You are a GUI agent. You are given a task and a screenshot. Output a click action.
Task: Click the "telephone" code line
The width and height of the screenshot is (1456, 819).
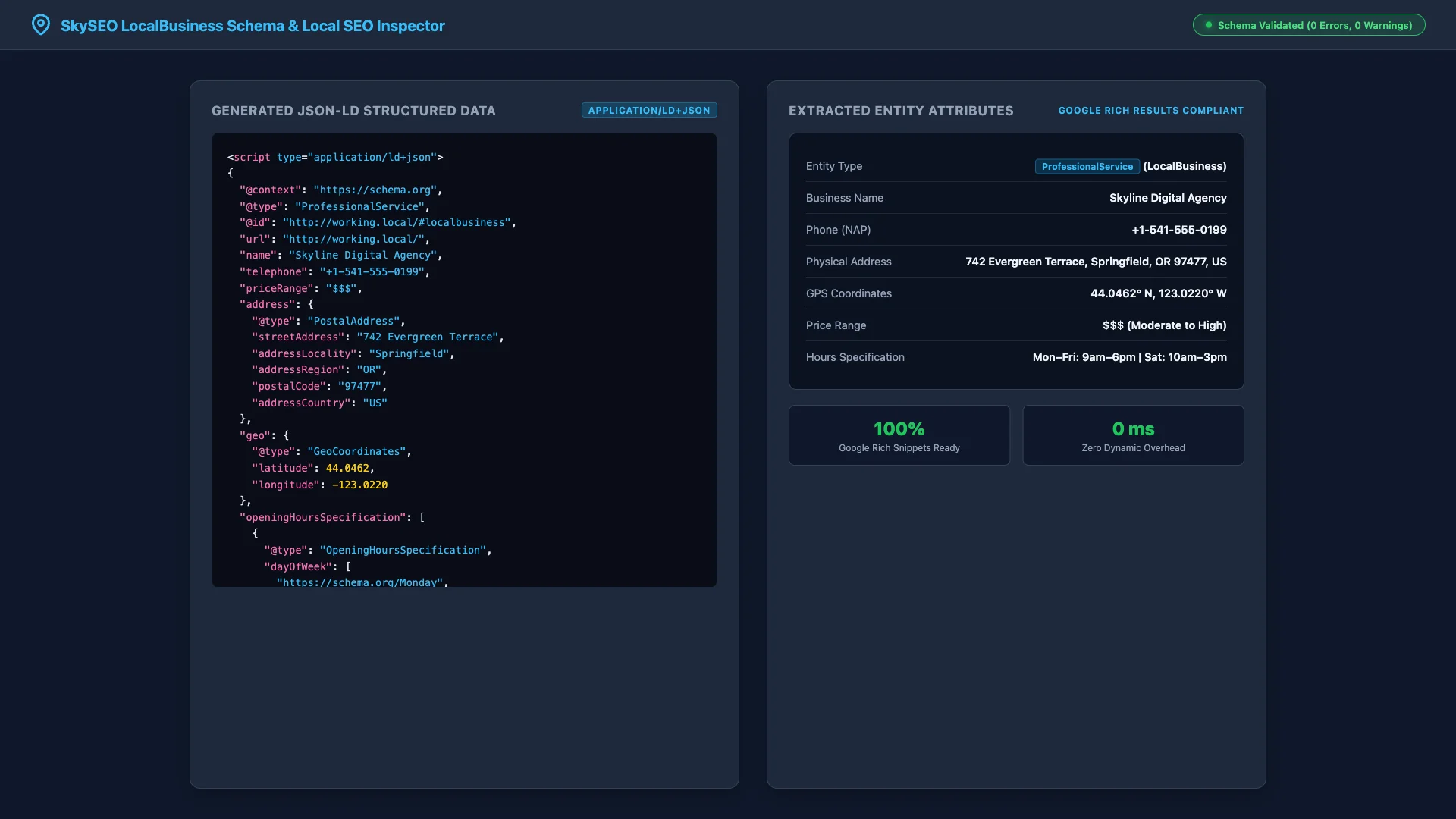tap(335, 271)
